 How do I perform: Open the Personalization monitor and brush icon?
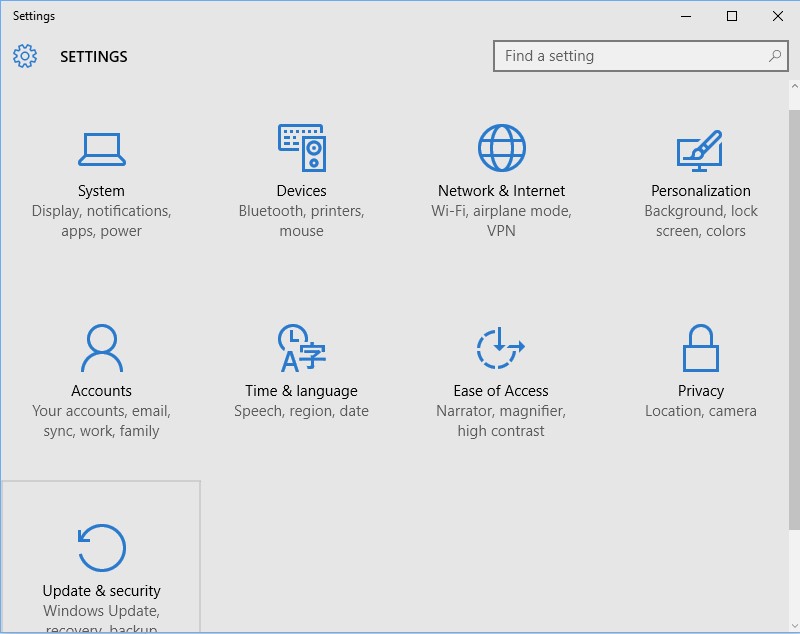tap(700, 151)
